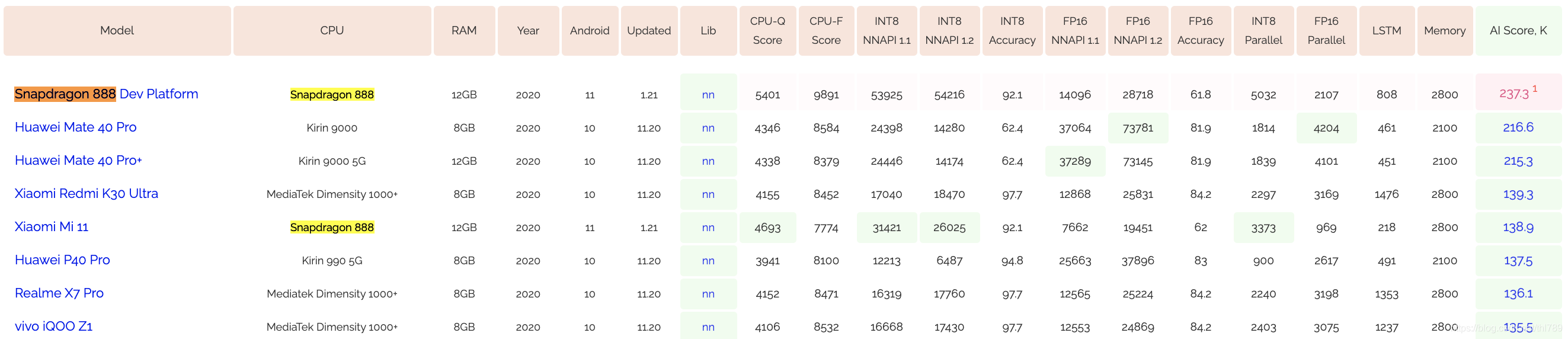Select AI score 138.9 for Xiaomi Mi 11

pos(1518,227)
